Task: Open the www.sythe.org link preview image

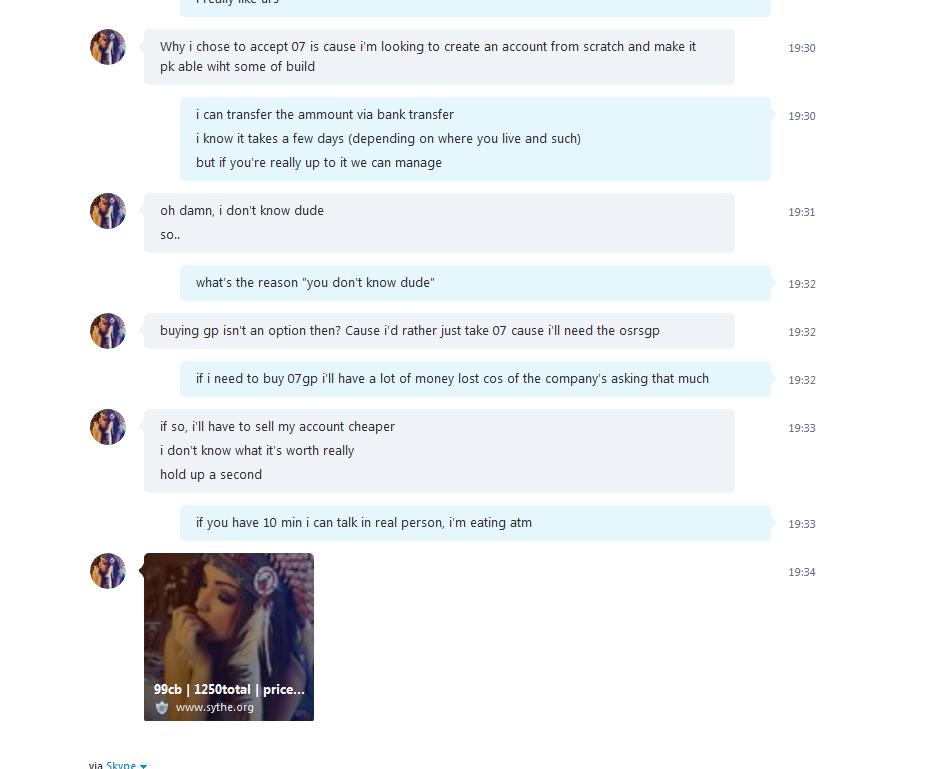Action: coord(228,637)
